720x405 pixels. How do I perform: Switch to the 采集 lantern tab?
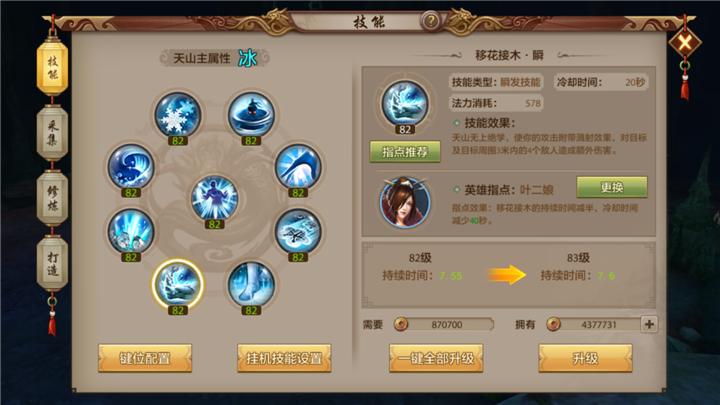click(52, 132)
